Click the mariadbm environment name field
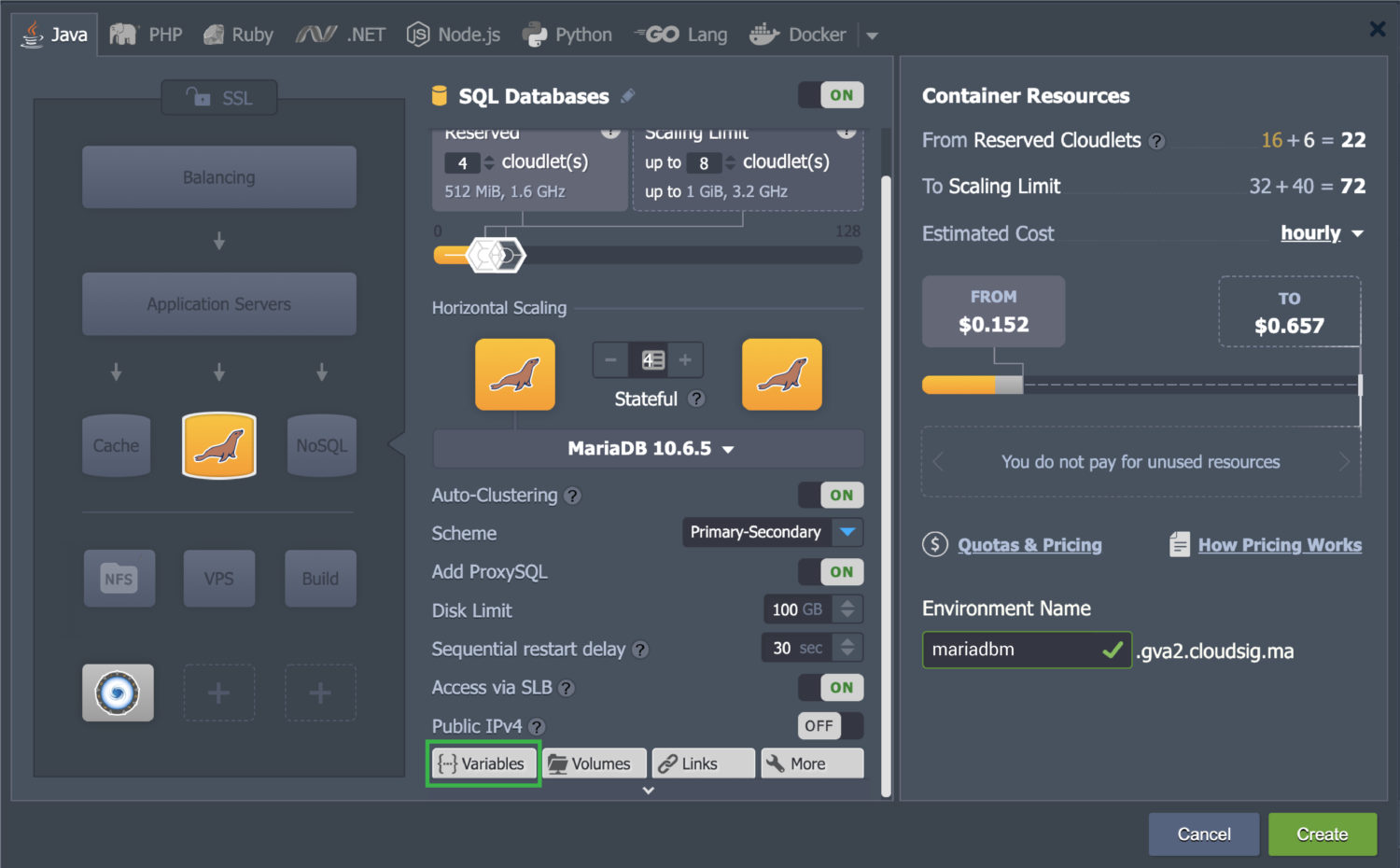1400x868 pixels. point(1017,650)
